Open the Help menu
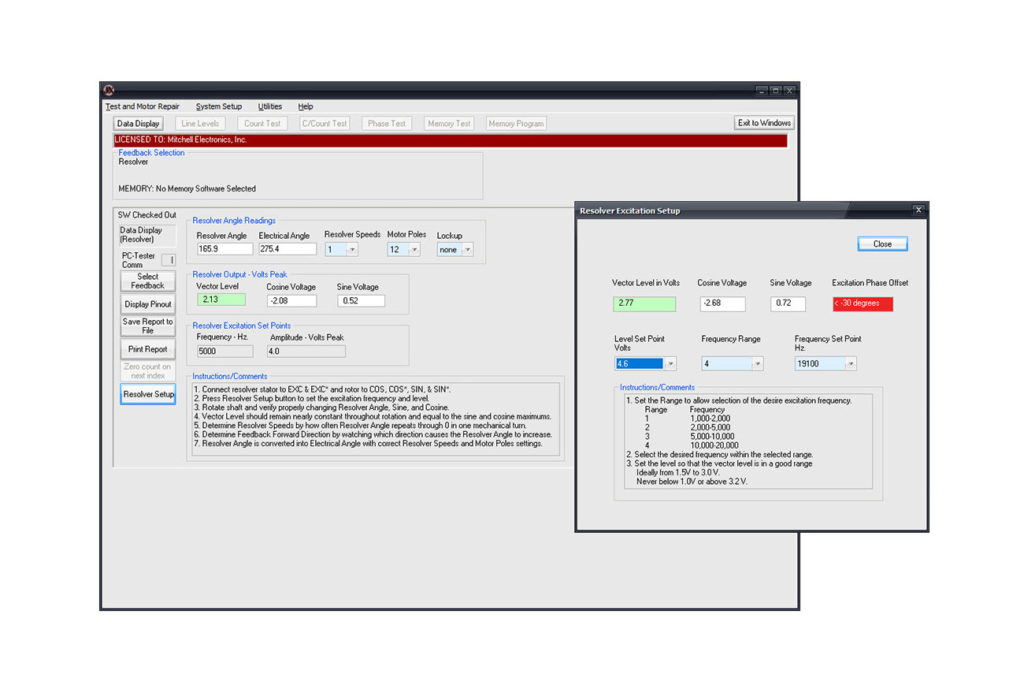1024x696 pixels. 305,106
